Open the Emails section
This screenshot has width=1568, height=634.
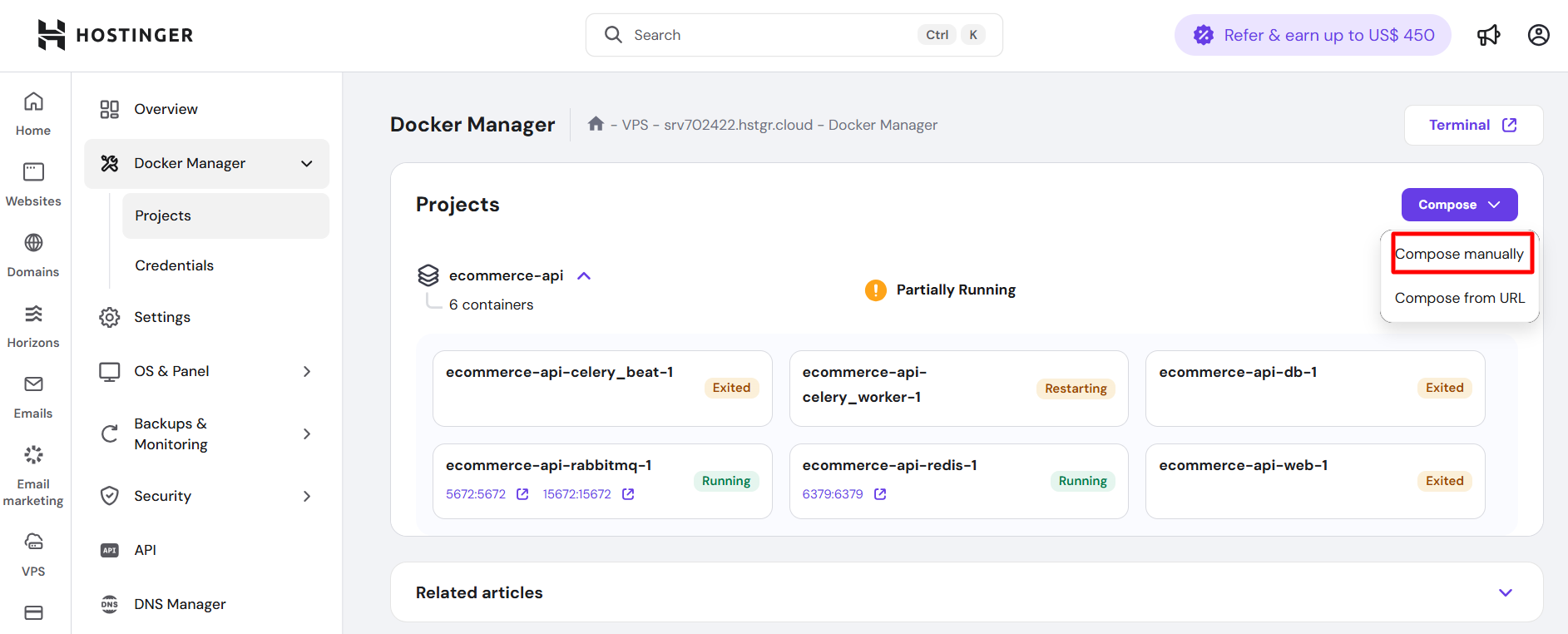[x=33, y=397]
